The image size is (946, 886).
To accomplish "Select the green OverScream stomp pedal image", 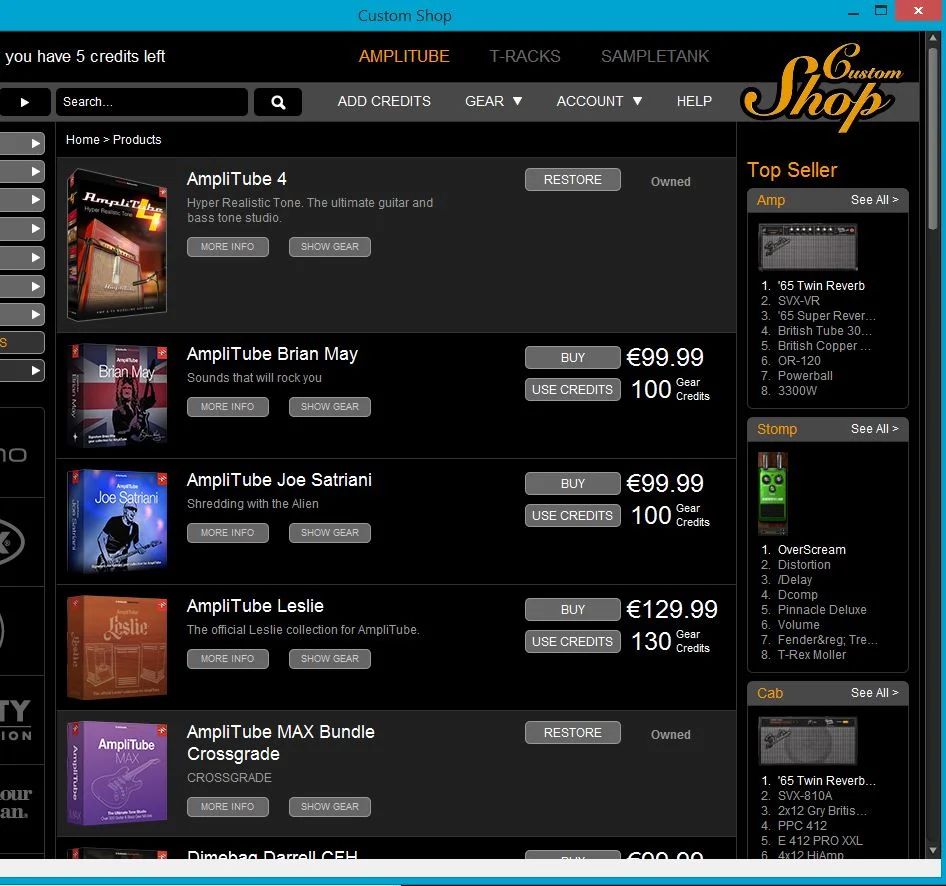I will coord(773,493).
